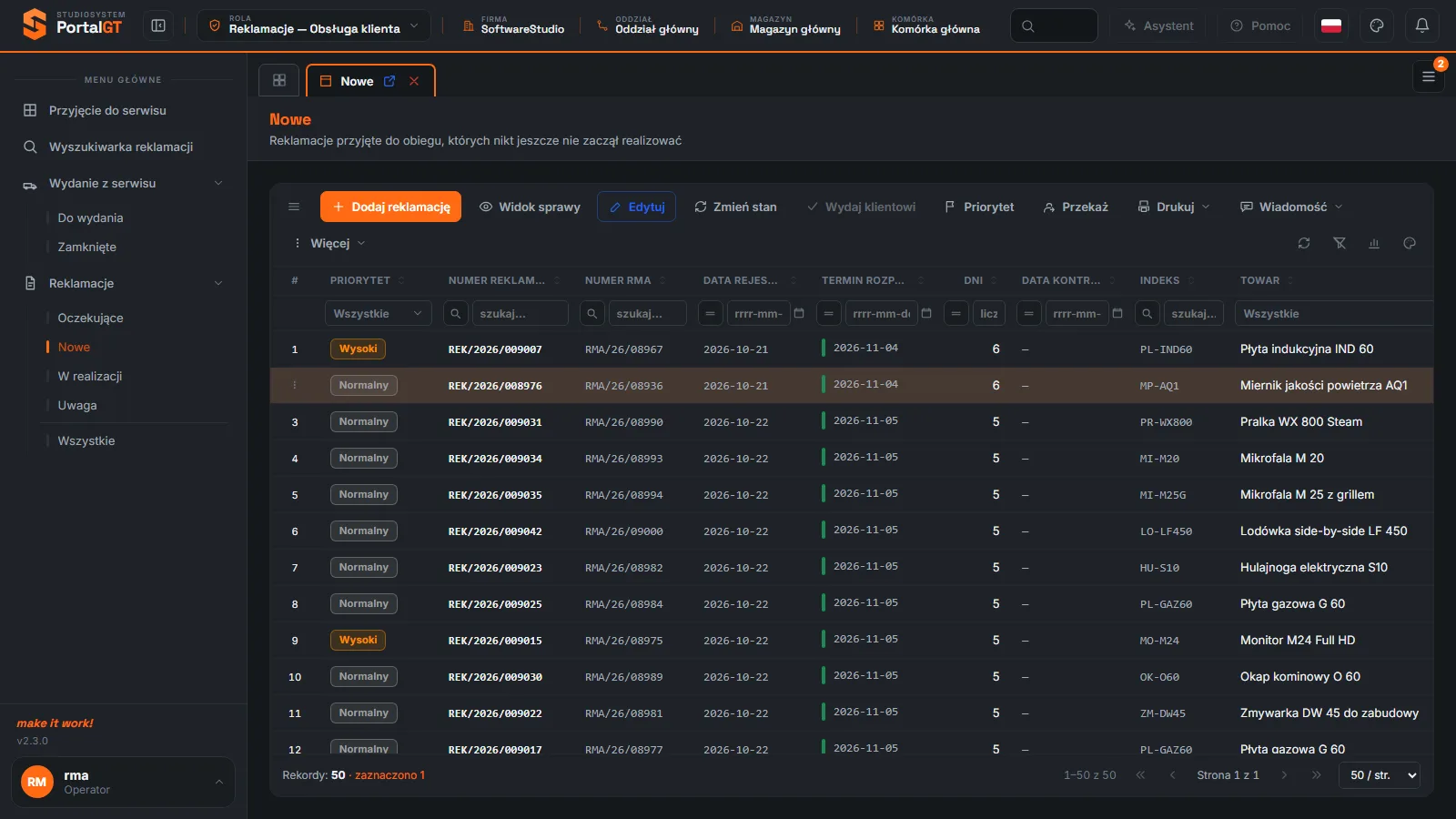
Task: Select W realizacji in sidebar
Action: pos(90,376)
